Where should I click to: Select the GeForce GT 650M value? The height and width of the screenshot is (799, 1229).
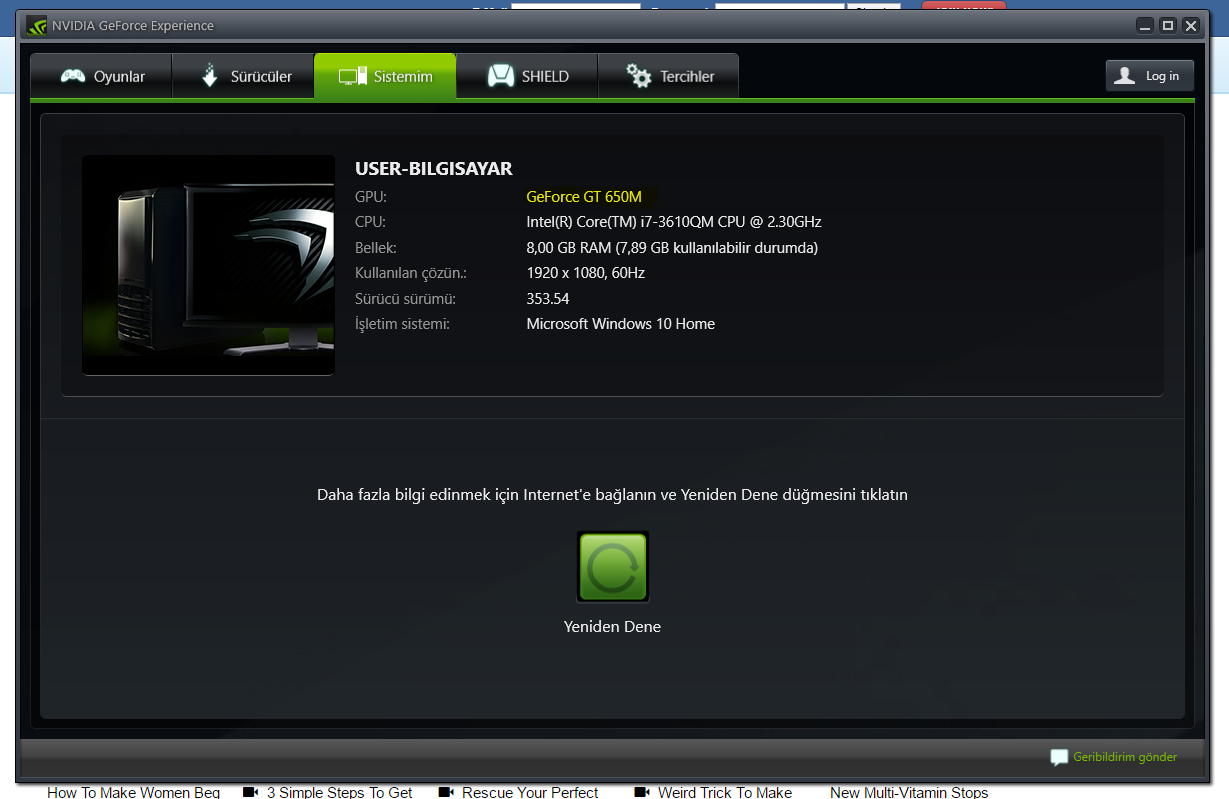point(584,197)
